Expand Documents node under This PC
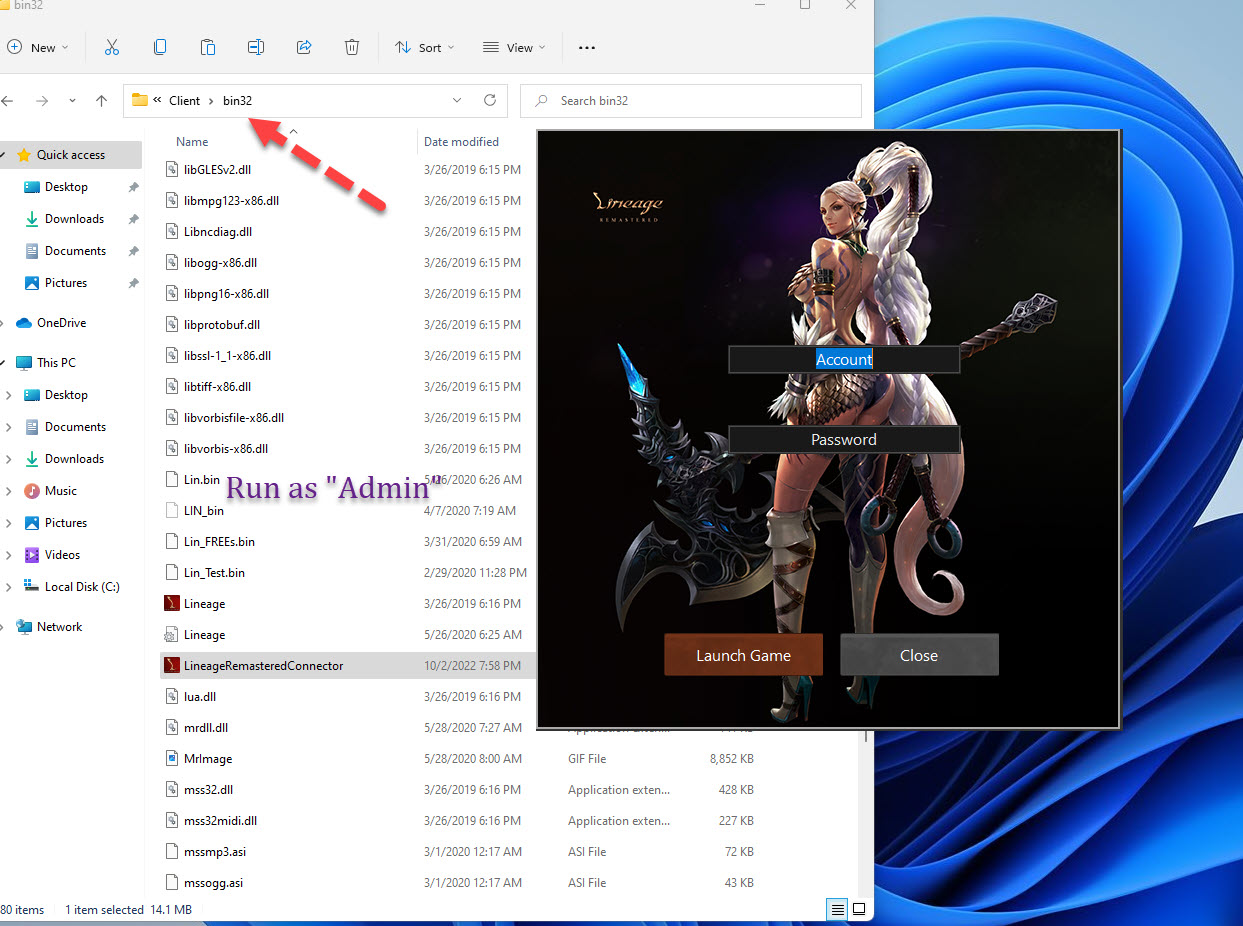The width and height of the screenshot is (1243, 926). click(9, 427)
